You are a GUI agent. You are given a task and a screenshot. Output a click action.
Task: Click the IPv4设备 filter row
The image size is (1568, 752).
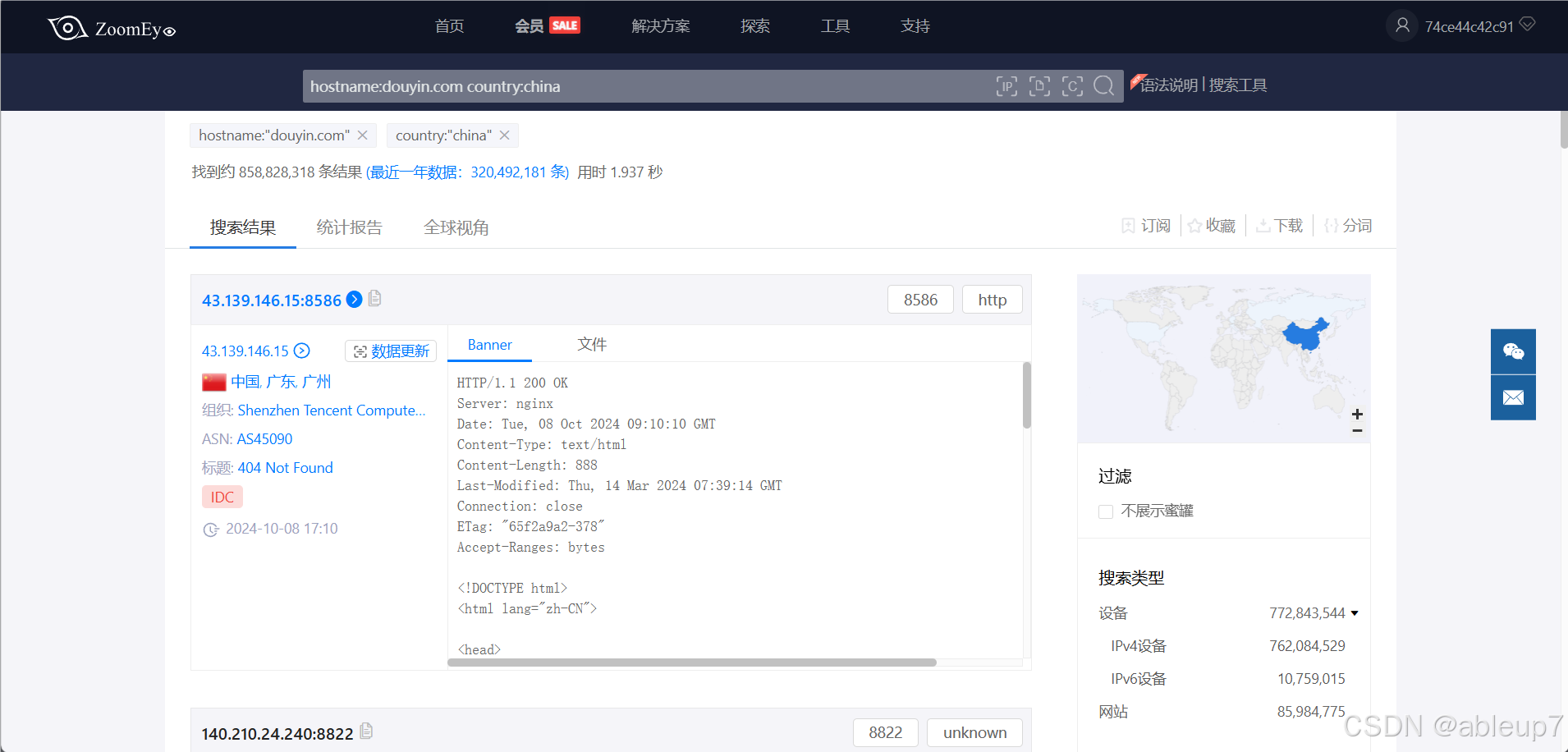(x=1228, y=646)
